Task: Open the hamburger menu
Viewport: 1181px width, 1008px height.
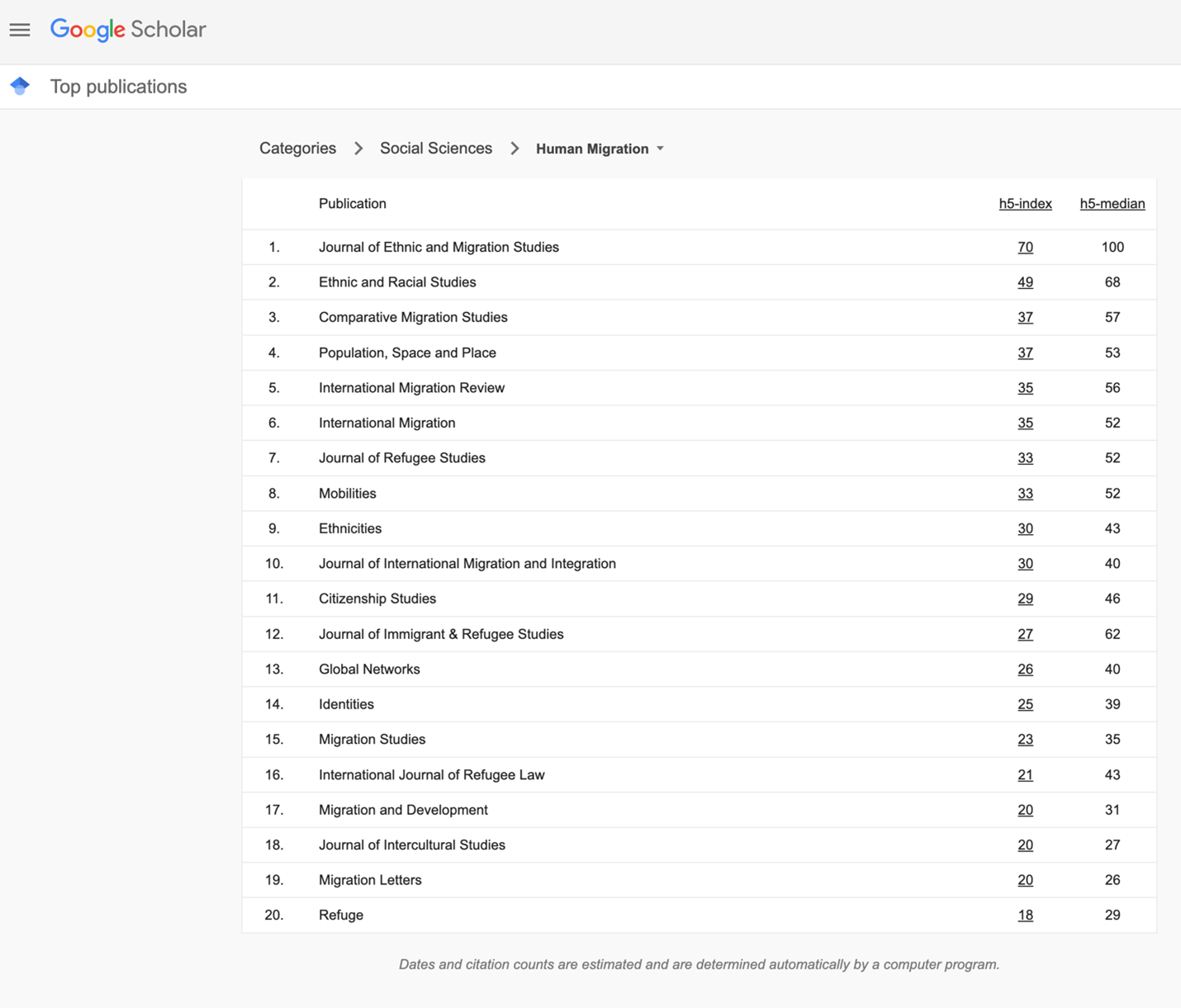Action: coord(20,30)
